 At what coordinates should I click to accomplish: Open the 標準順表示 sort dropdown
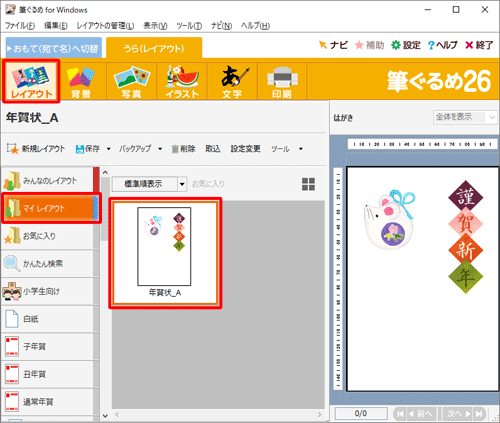[x=149, y=184]
